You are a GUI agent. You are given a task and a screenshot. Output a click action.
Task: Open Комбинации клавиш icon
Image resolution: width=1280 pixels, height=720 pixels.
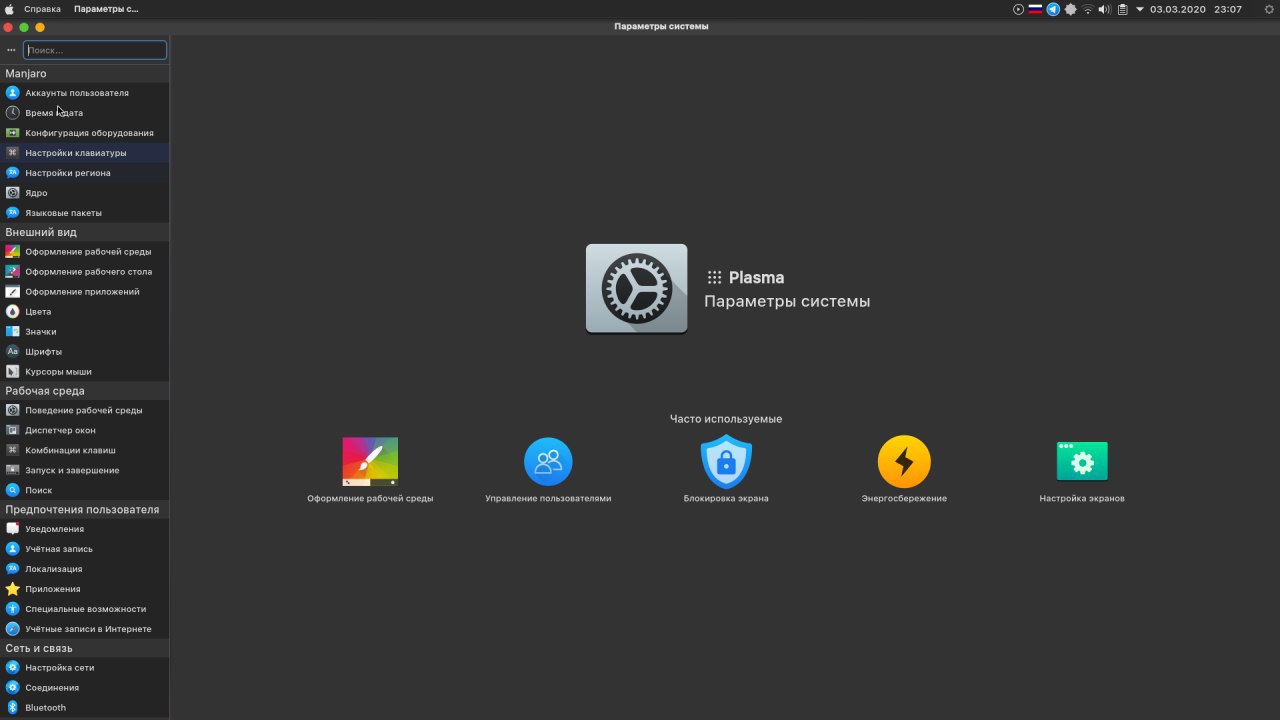(12, 451)
